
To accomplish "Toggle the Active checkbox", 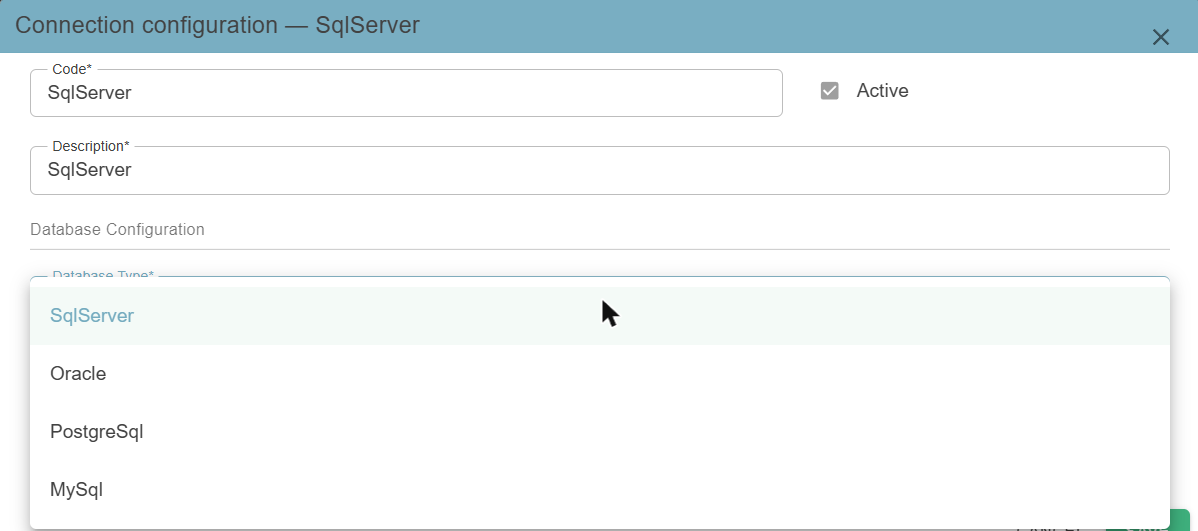I will (x=830, y=91).
